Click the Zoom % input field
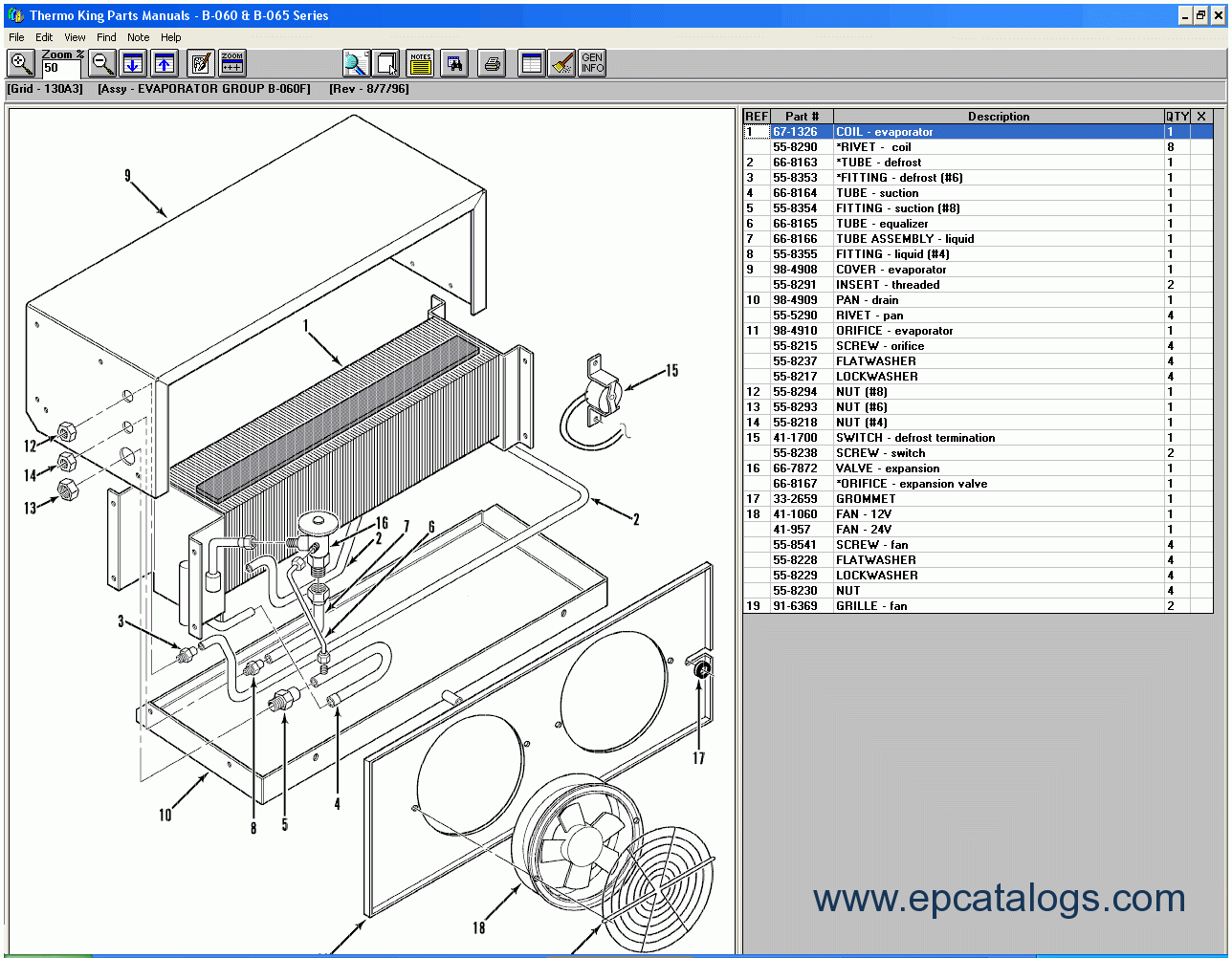The width and height of the screenshot is (1232, 958). tap(62, 68)
